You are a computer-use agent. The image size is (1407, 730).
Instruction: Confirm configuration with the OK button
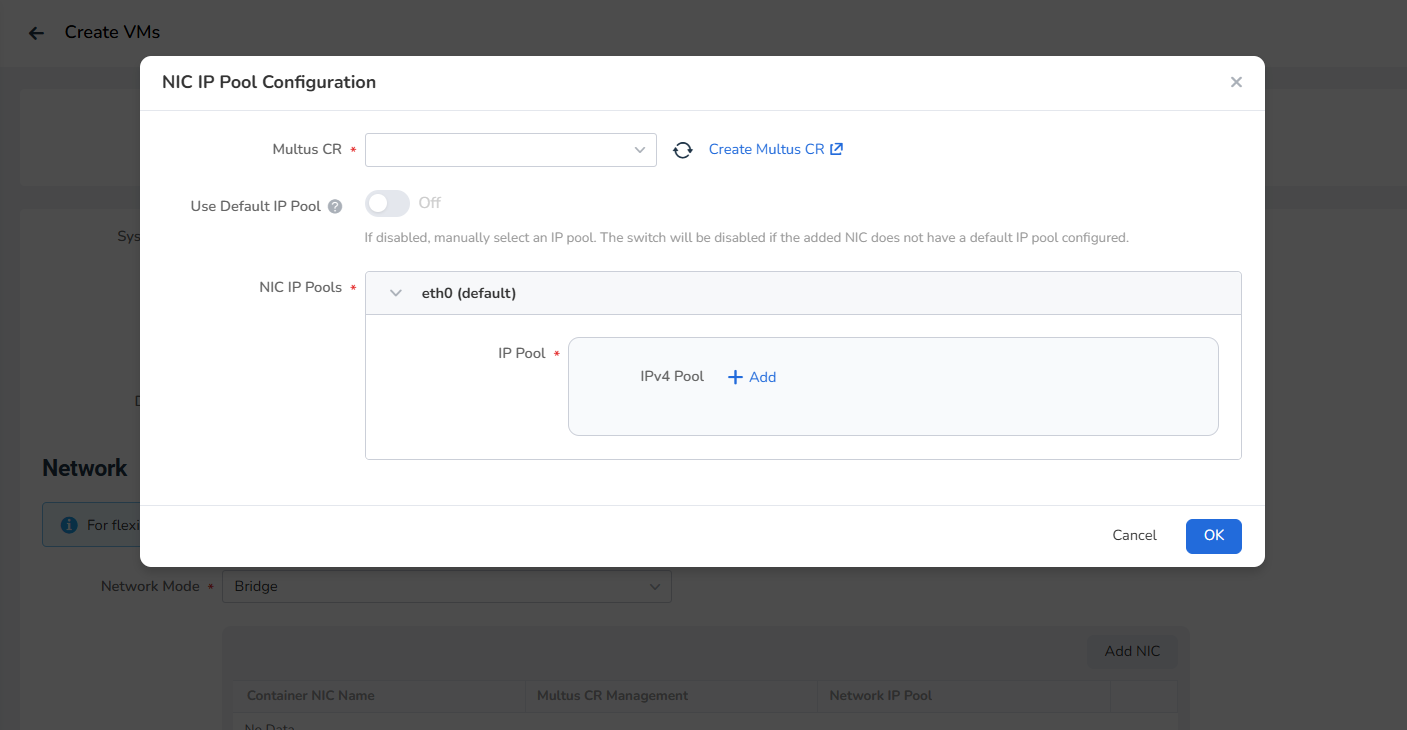tap(1213, 535)
